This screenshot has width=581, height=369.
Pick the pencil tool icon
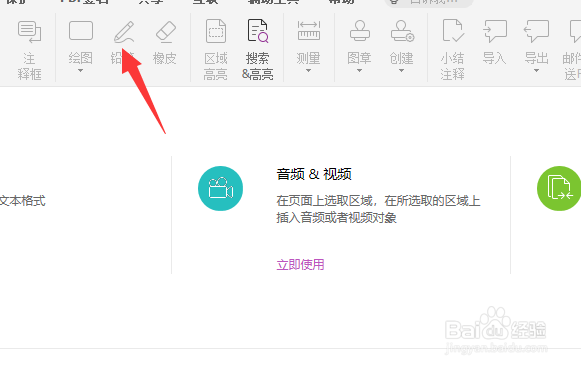coord(124,32)
